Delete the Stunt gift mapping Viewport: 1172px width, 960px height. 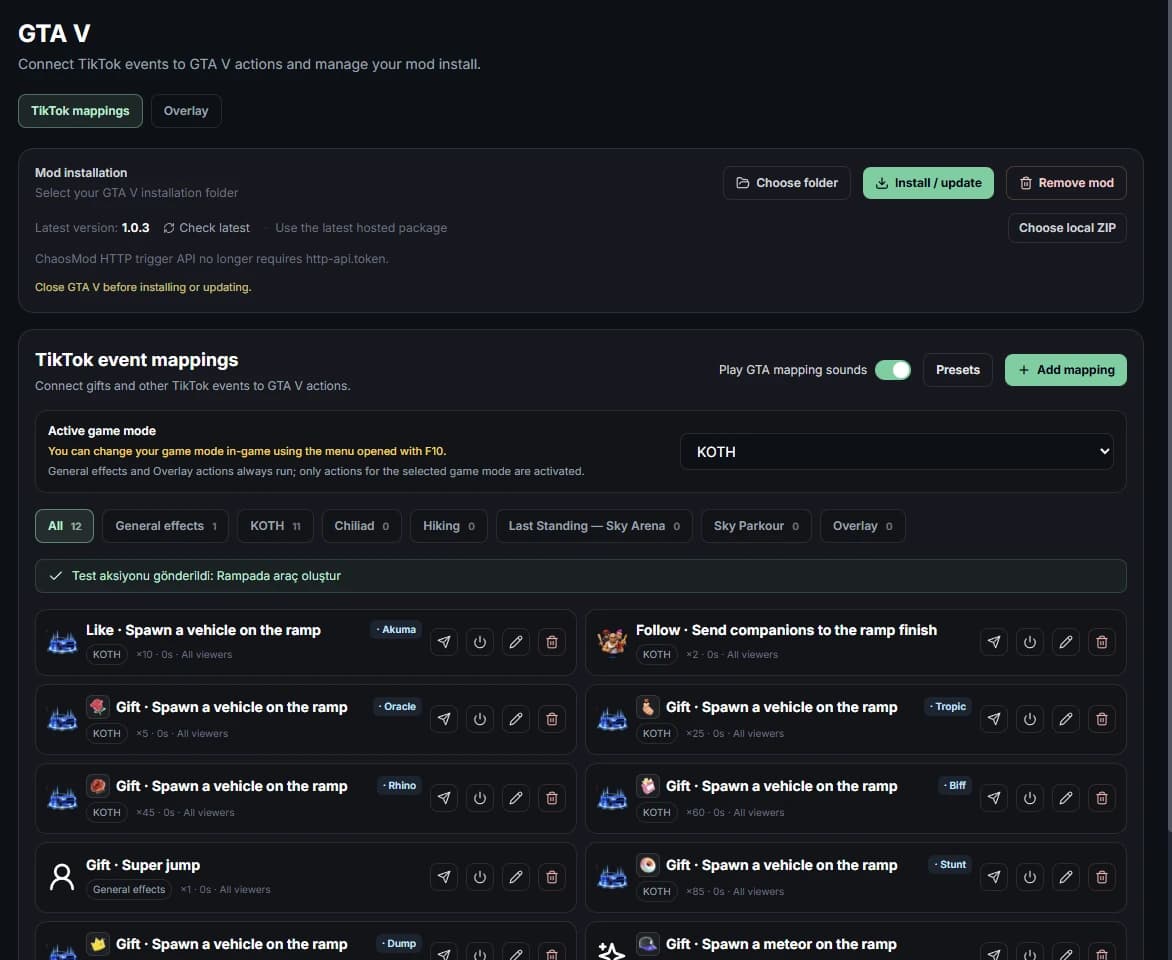tap(1102, 877)
